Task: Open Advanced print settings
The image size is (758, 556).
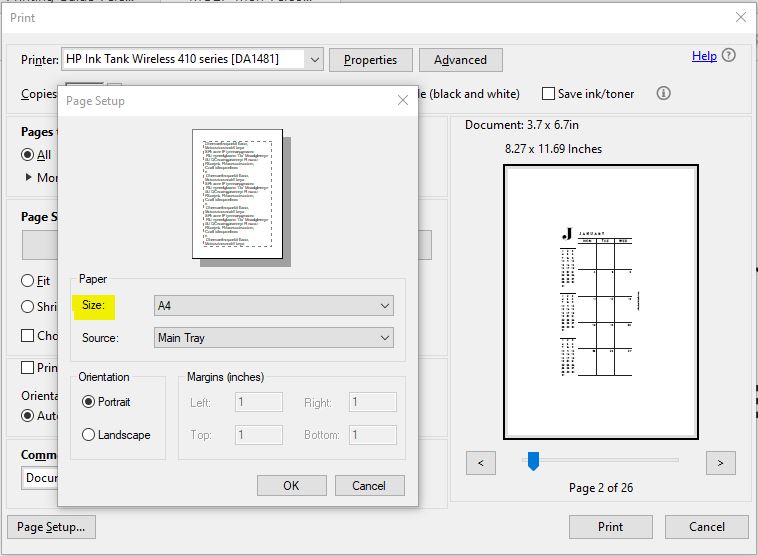Action: [461, 60]
